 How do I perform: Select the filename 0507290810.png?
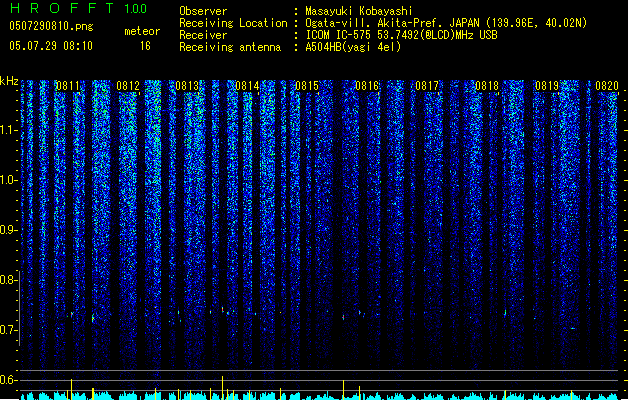51,26
